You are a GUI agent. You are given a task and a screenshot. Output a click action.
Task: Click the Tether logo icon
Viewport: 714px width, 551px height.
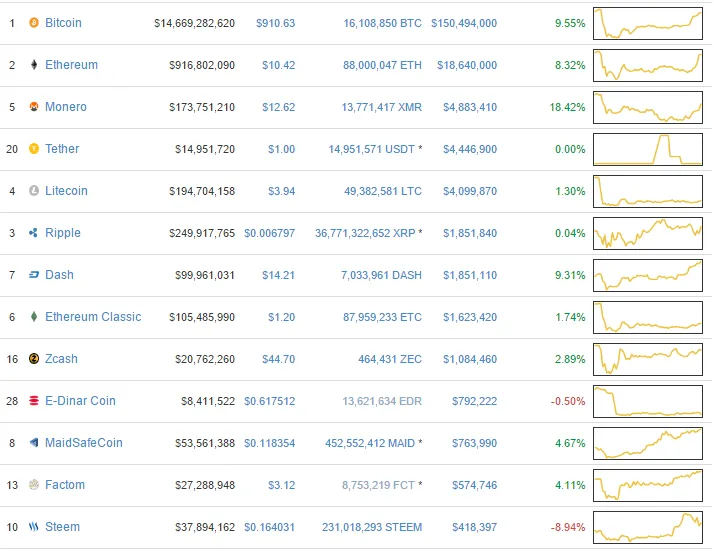(x=34, y=148)
